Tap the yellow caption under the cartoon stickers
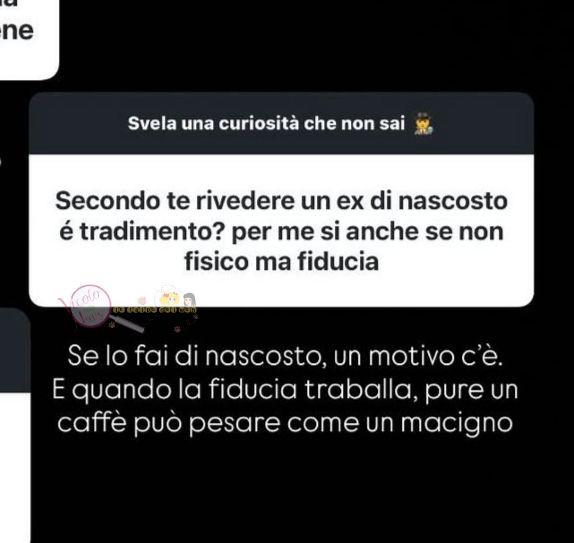 pos(155,310)
